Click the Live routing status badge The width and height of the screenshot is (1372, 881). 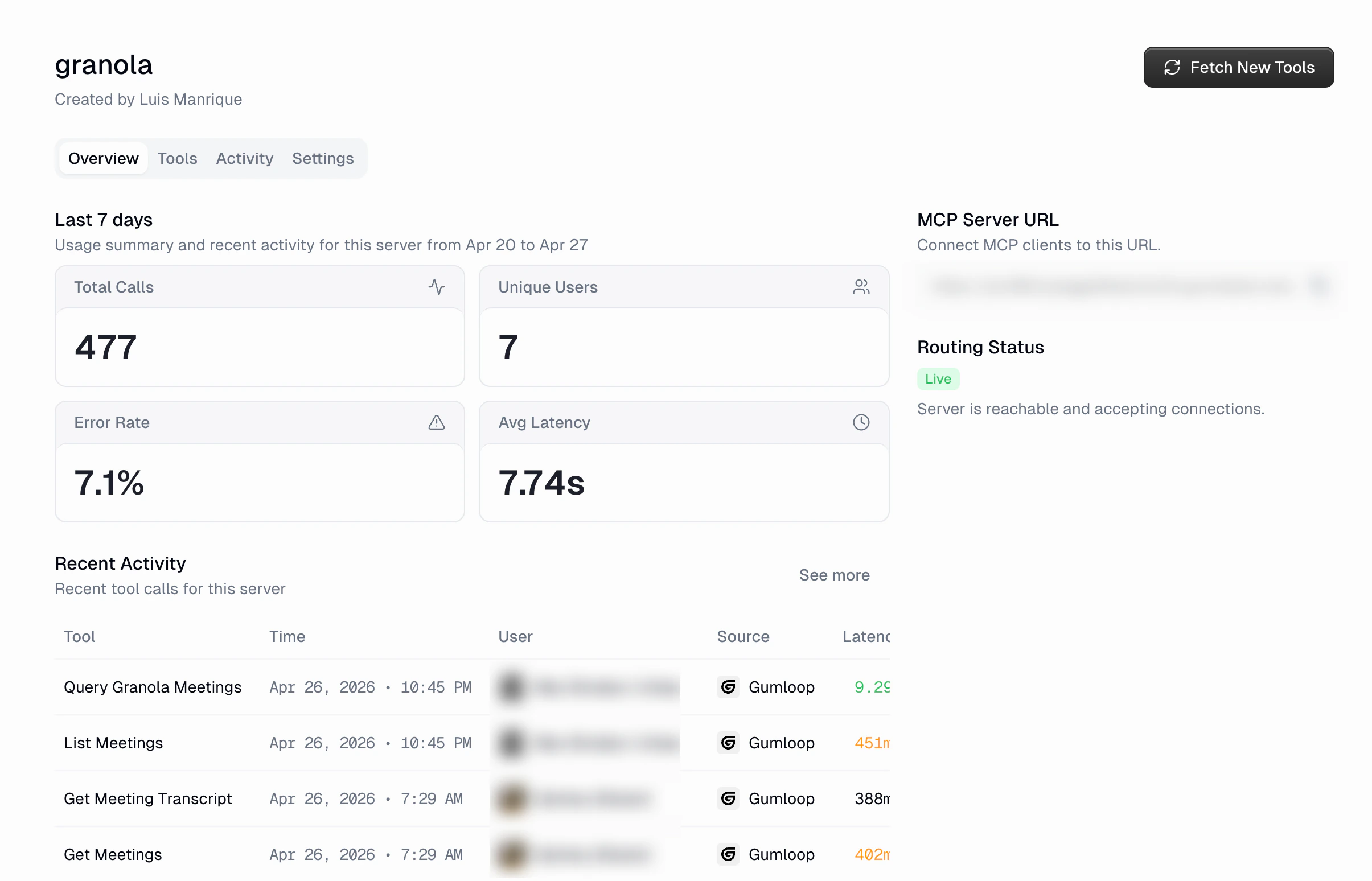pyautogui.click(x=938, y=378)
